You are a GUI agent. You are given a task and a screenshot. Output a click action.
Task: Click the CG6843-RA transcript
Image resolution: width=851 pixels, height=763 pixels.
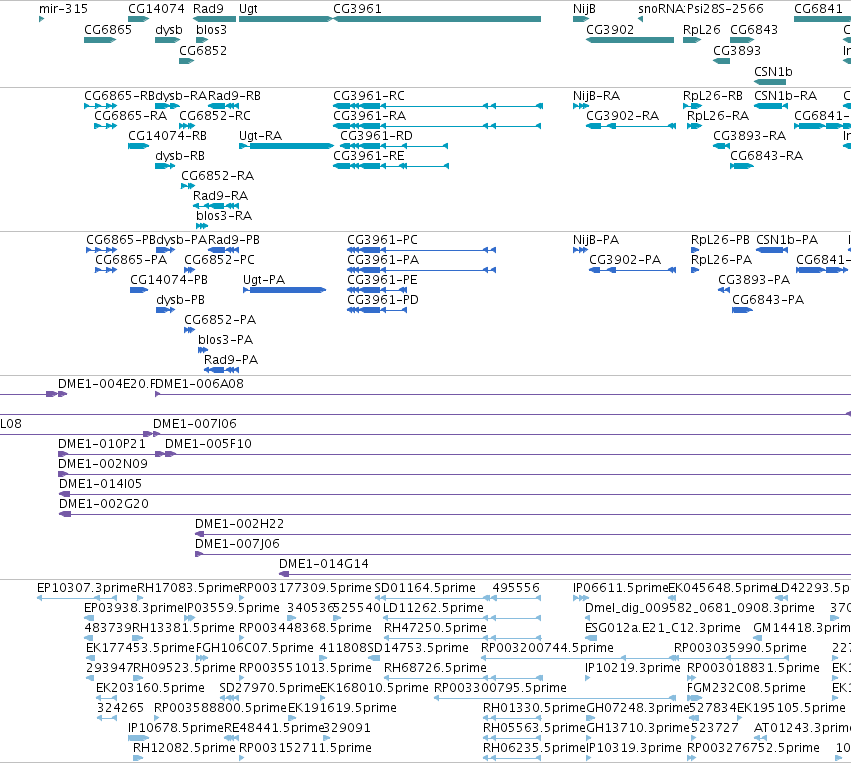point(742,166)
